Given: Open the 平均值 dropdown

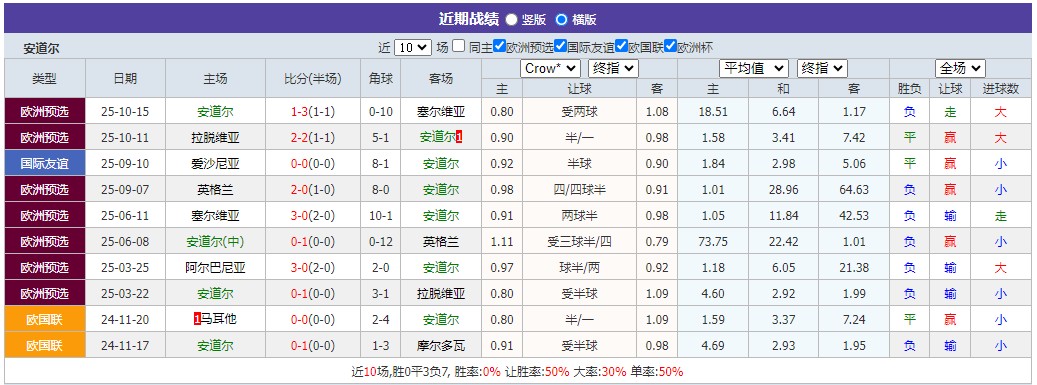Looking at the screenshot, I should (753, 68).
